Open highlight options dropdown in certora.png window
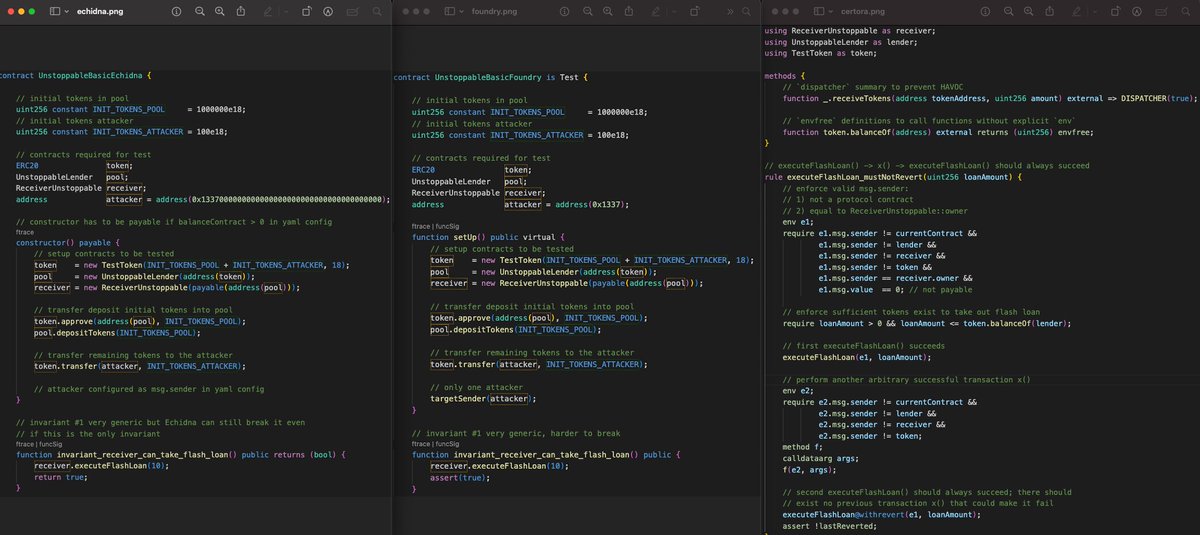This screenshot has height=535, width=1200. [1095, 12]
